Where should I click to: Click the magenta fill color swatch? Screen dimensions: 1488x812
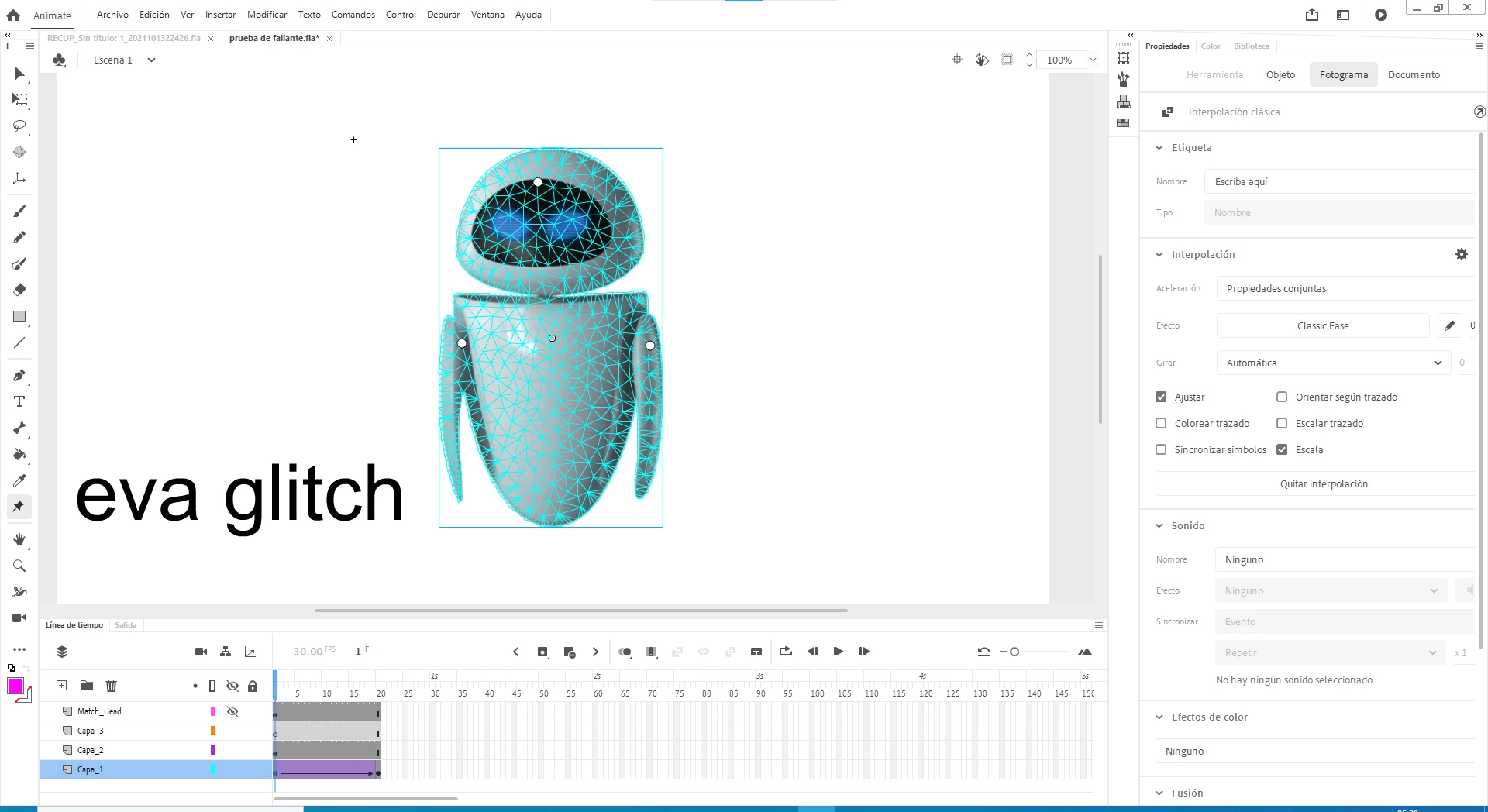point(15,686)
